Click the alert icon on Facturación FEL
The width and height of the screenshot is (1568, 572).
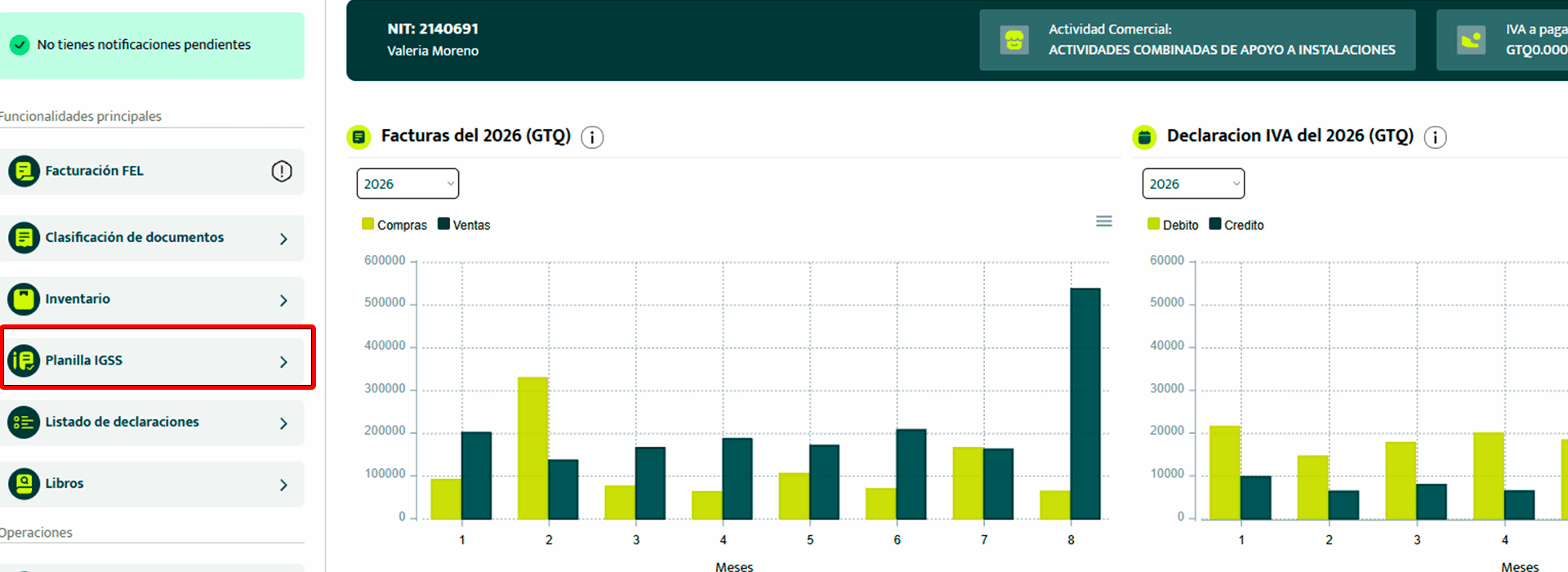pos(282,172)
